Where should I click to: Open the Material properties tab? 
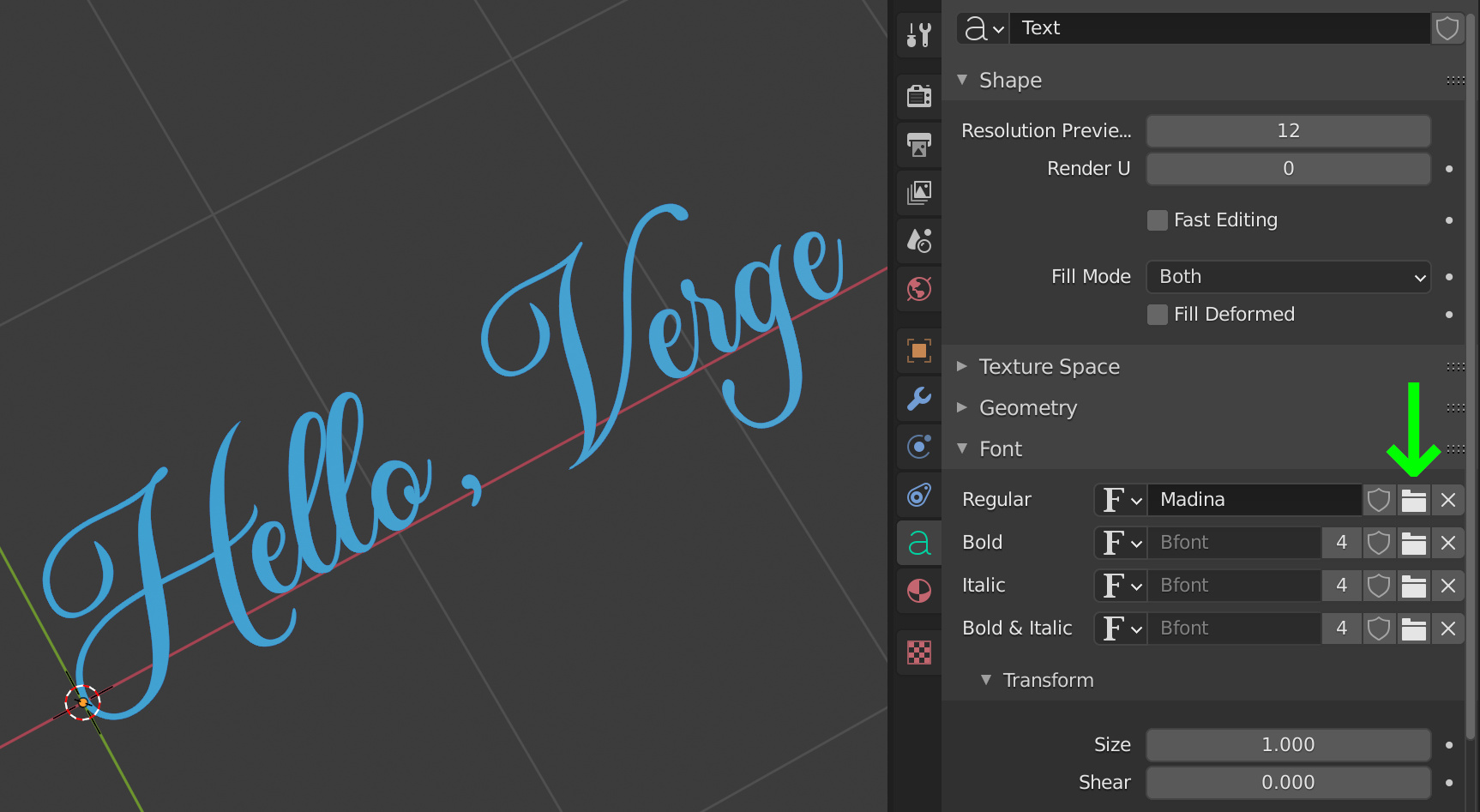[x=919, y=591]
